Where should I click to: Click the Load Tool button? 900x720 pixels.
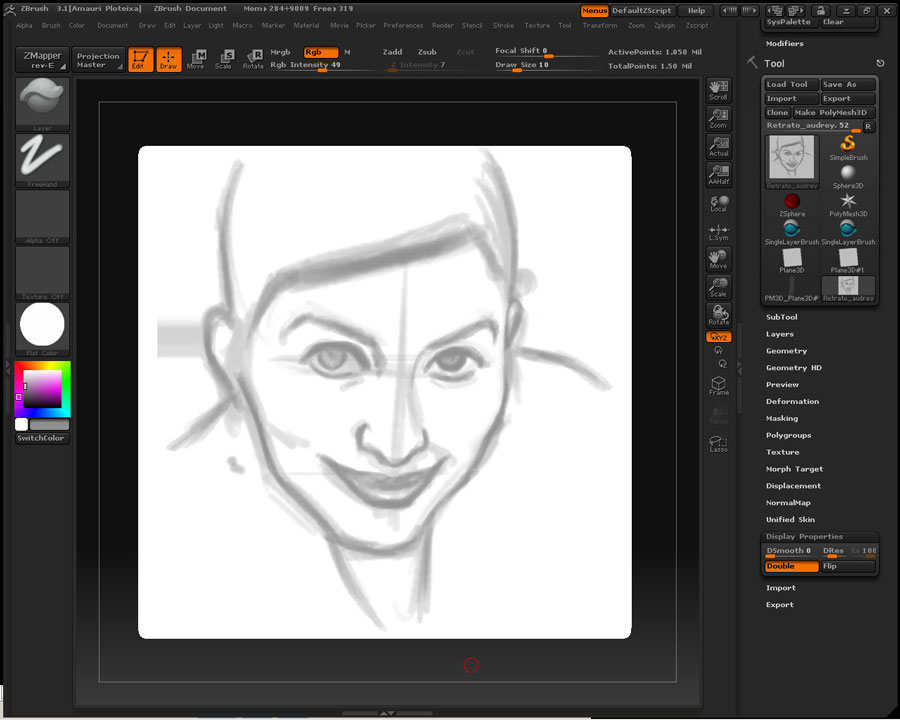pyautogui.click(x=790, y=84)
